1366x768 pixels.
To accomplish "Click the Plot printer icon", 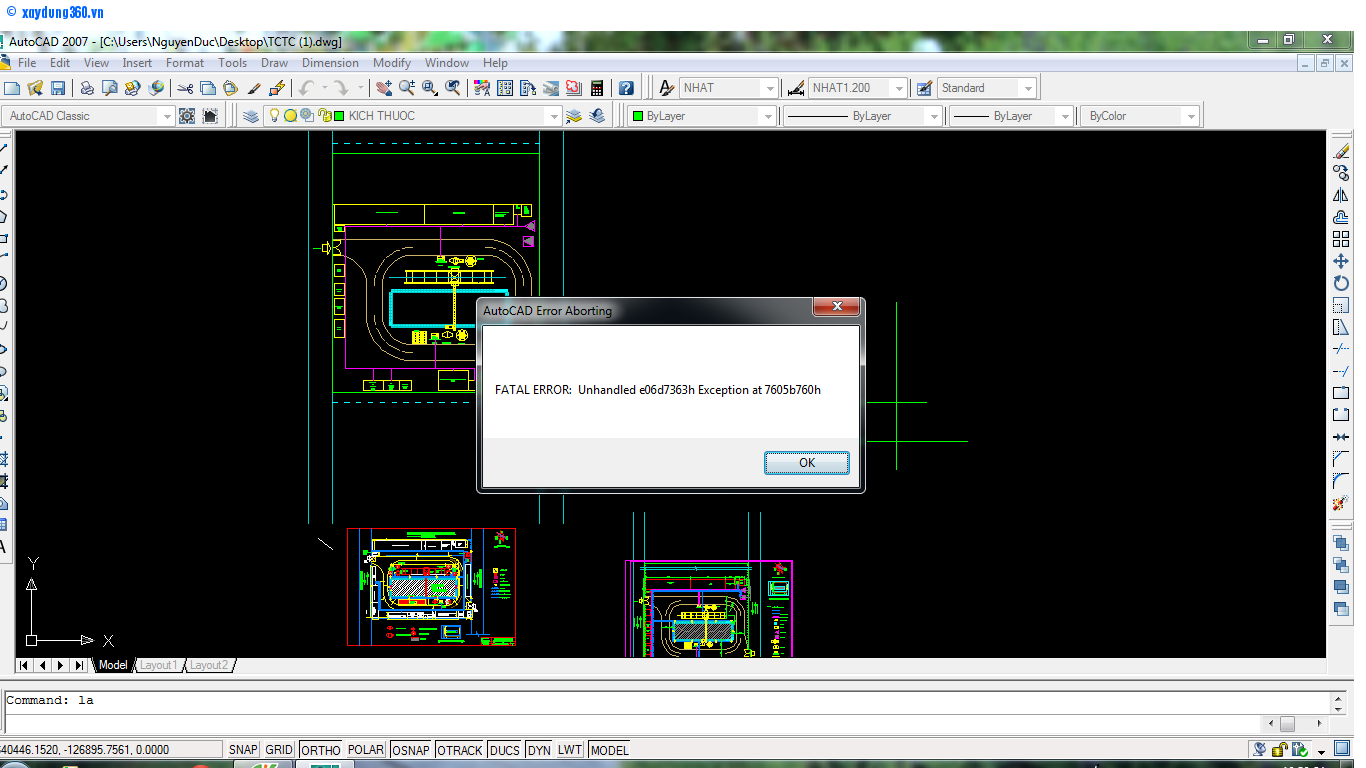I will click(x=87, y=88).
